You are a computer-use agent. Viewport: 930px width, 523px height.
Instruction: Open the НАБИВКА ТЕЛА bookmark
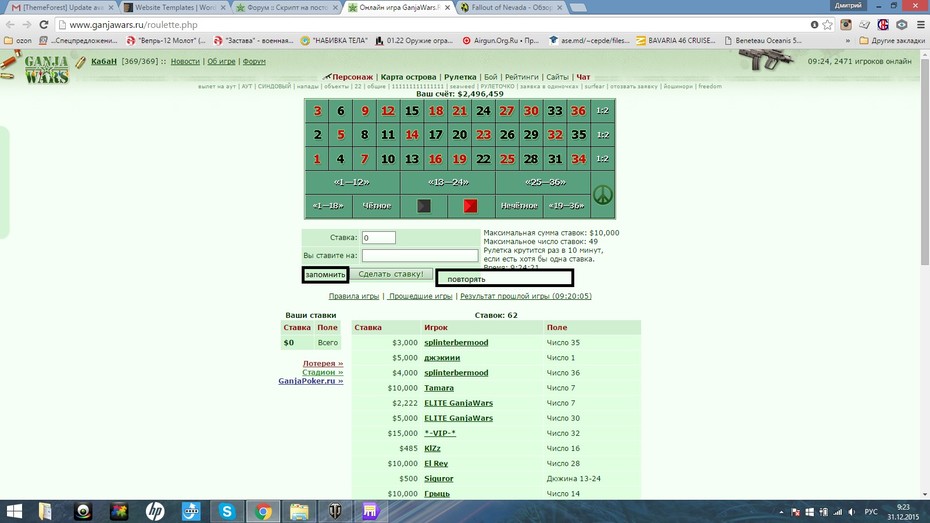(x=334, y=40)
